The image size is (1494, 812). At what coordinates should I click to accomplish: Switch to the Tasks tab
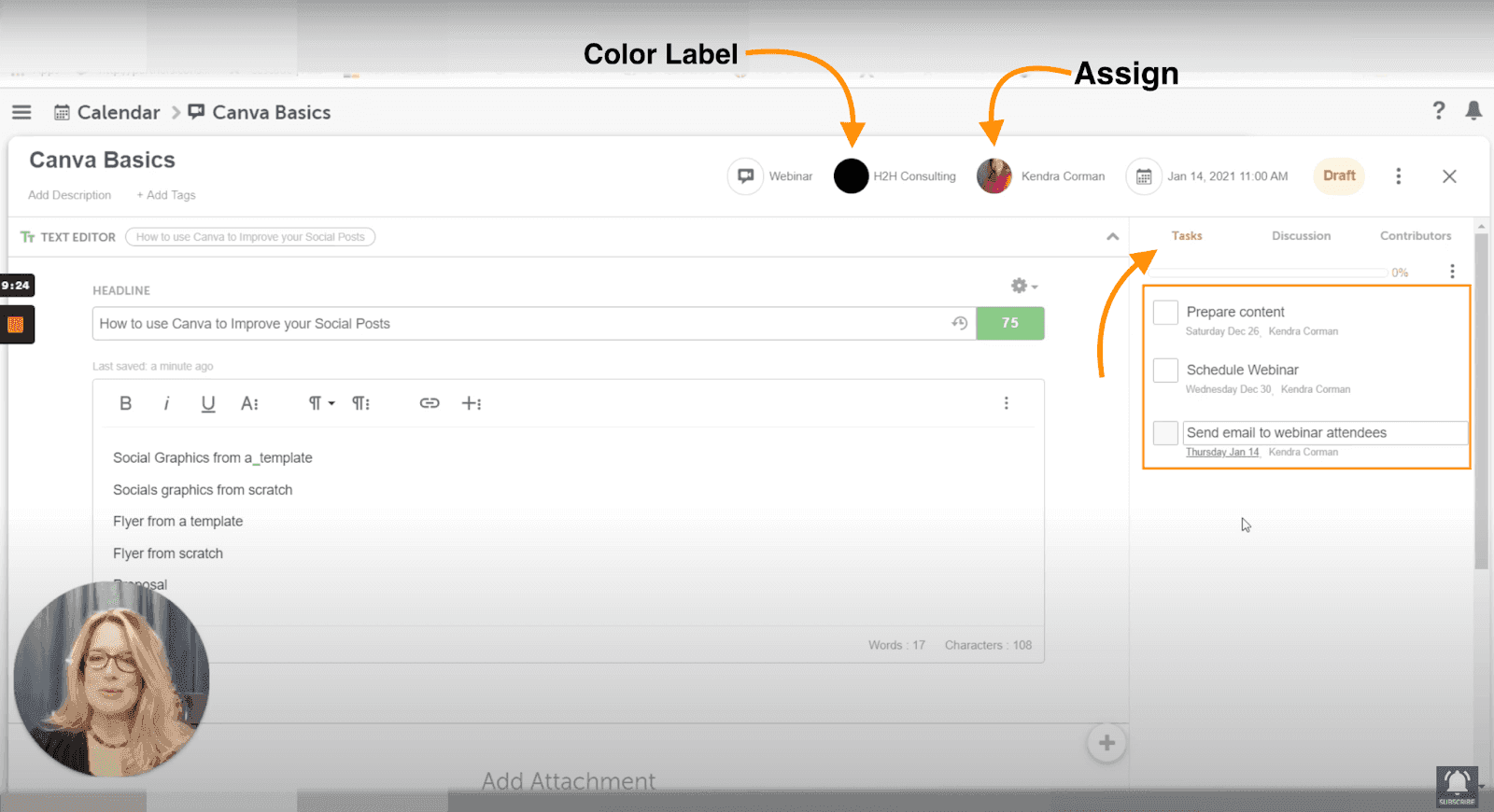(1187, 236)
